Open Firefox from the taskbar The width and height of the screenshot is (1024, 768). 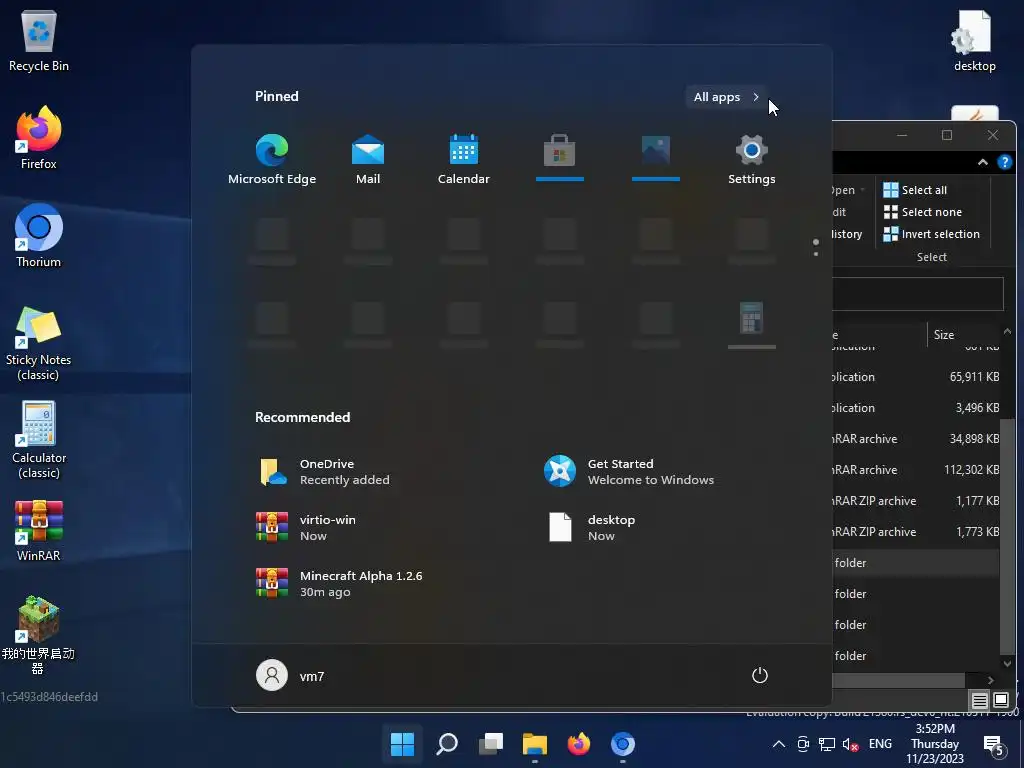579,743
